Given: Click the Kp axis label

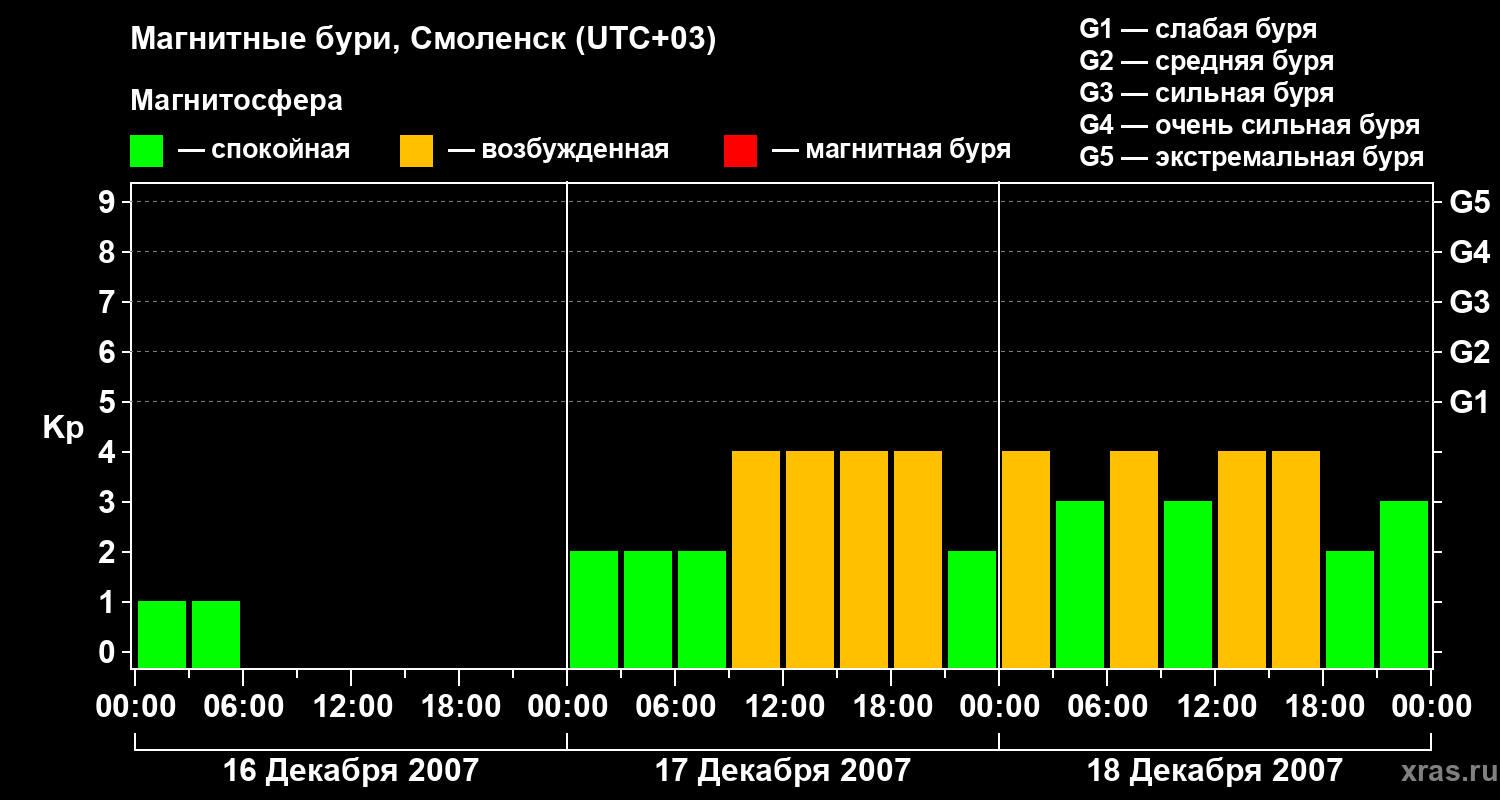Looking at the screenshot, I should pos(63,428).
